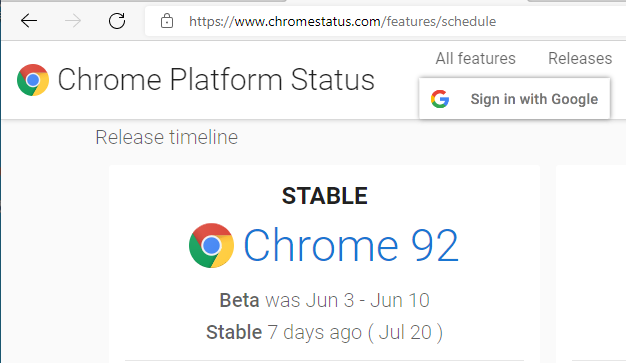The image size is (626, 363).
Task: Click the greyed-out forward arrow
Action: tap(73, 21)
